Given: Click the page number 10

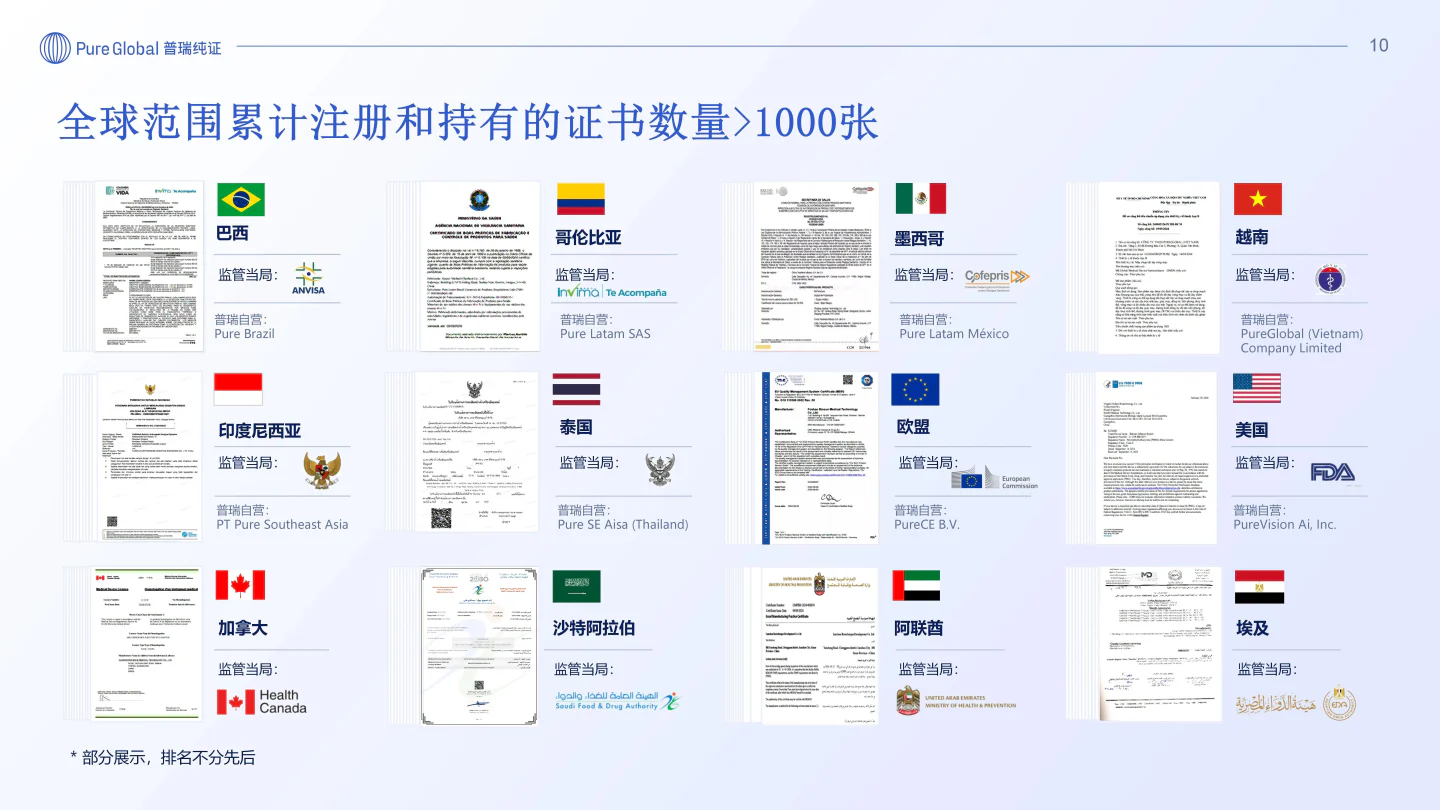Looking at the screenshot, I should coord(1378,45).
